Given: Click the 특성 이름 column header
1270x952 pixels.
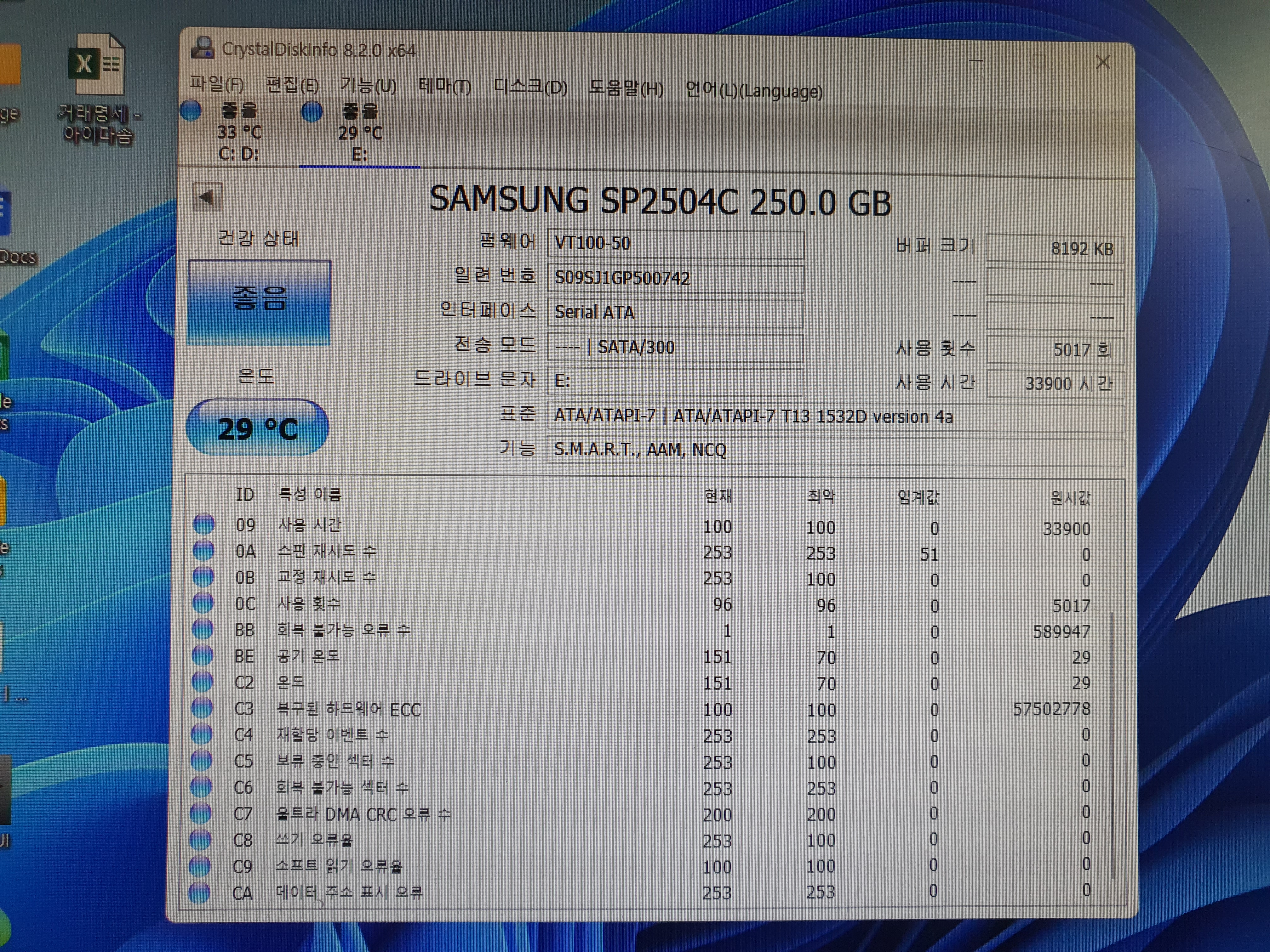Looking at the screenshot, I should (x=309, y=495).
